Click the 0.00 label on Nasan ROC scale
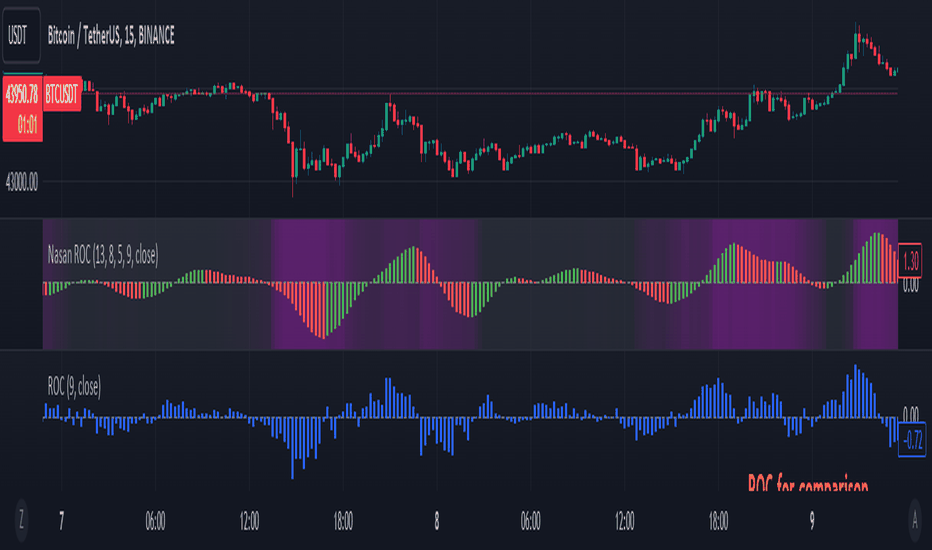The height and width of the screenshot is (550, 932). pyautogui.click(x=910, y=286)
